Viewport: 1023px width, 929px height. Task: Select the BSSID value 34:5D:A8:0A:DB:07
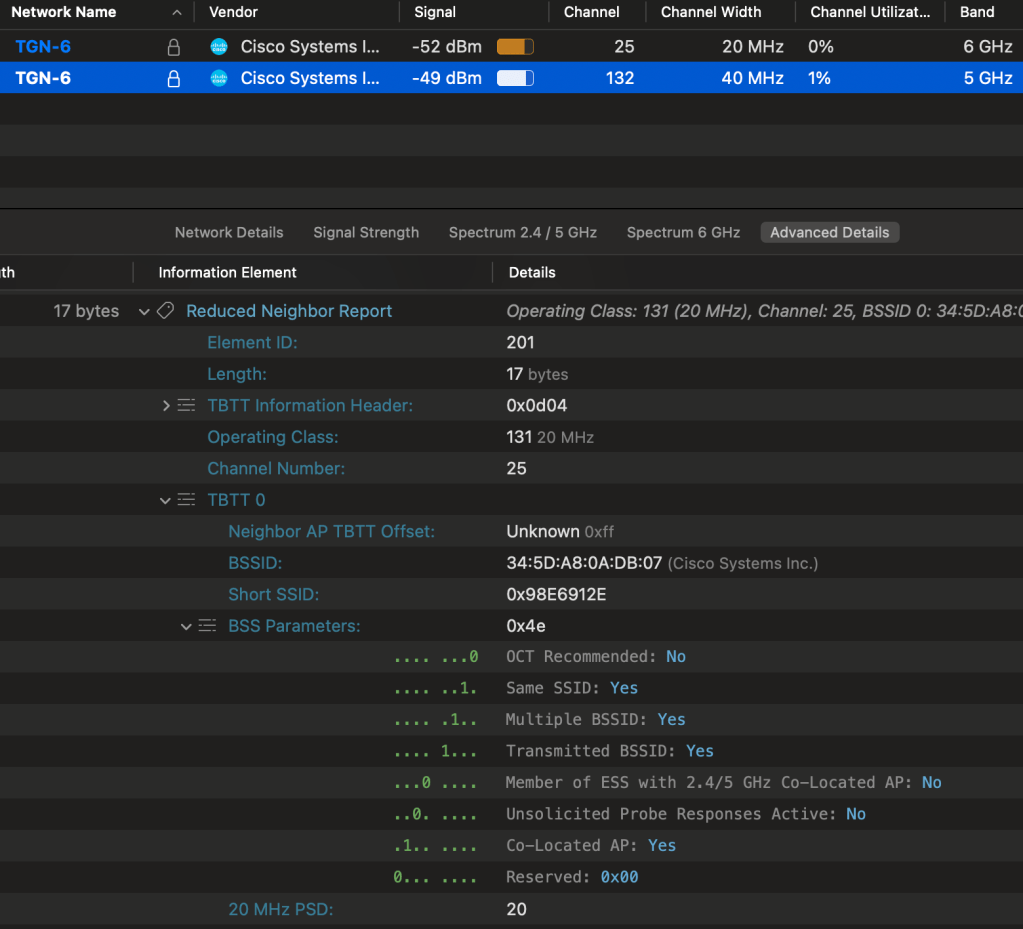584,563
